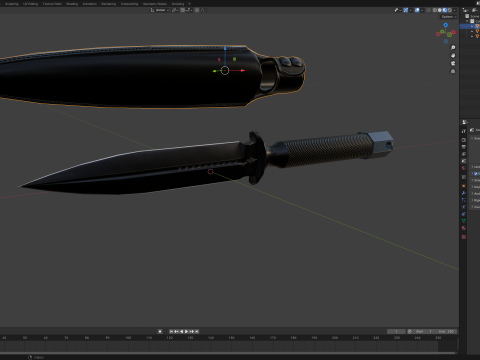The image size is (480, 360).
Task: Toggle the Auto Keying record button
Action: (160, 331)
